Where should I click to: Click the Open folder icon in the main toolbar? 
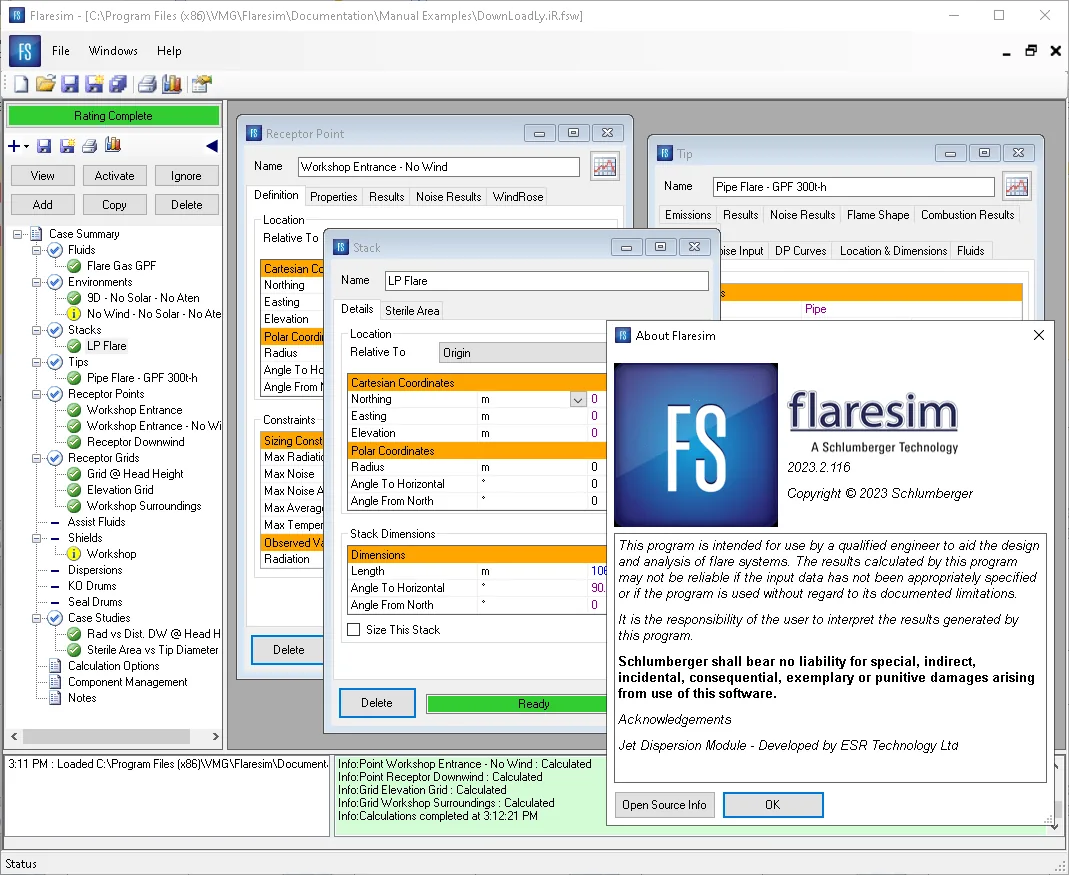(46, 84)
